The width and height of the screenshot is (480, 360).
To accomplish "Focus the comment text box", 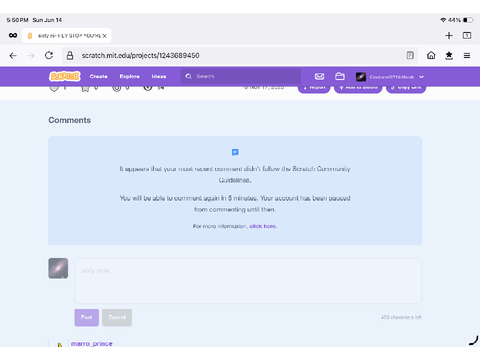I will pyautogui.click(x=248, y=281).
